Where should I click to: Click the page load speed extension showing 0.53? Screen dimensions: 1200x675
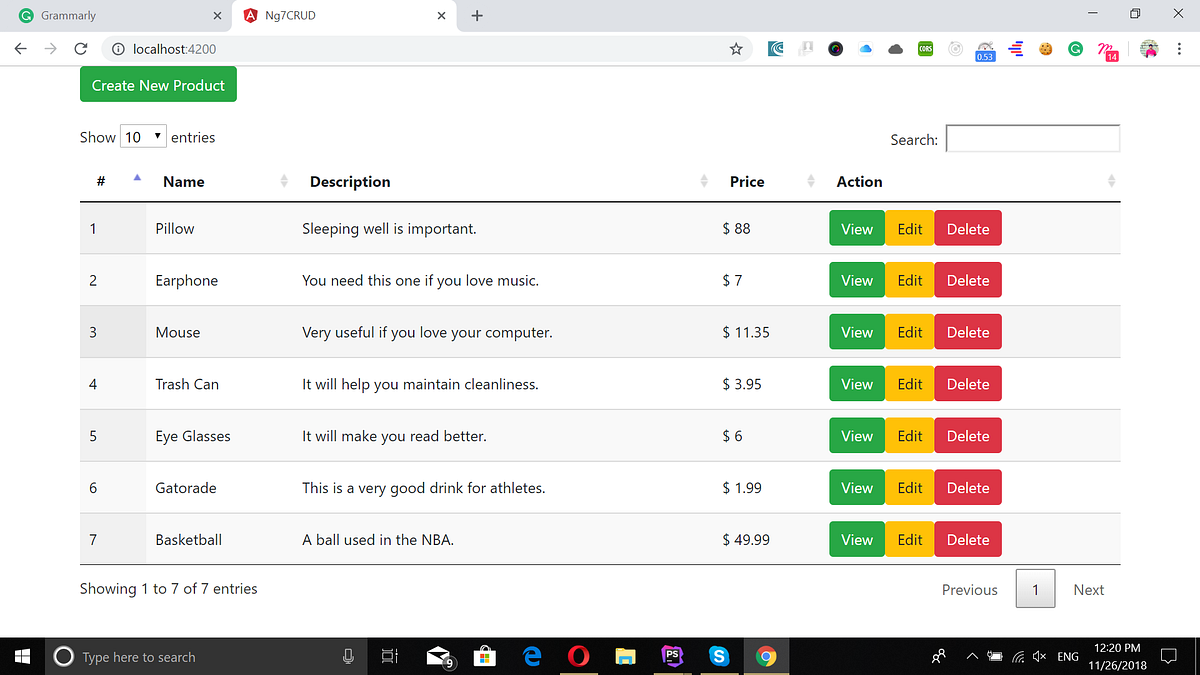(x=985, y=49)
